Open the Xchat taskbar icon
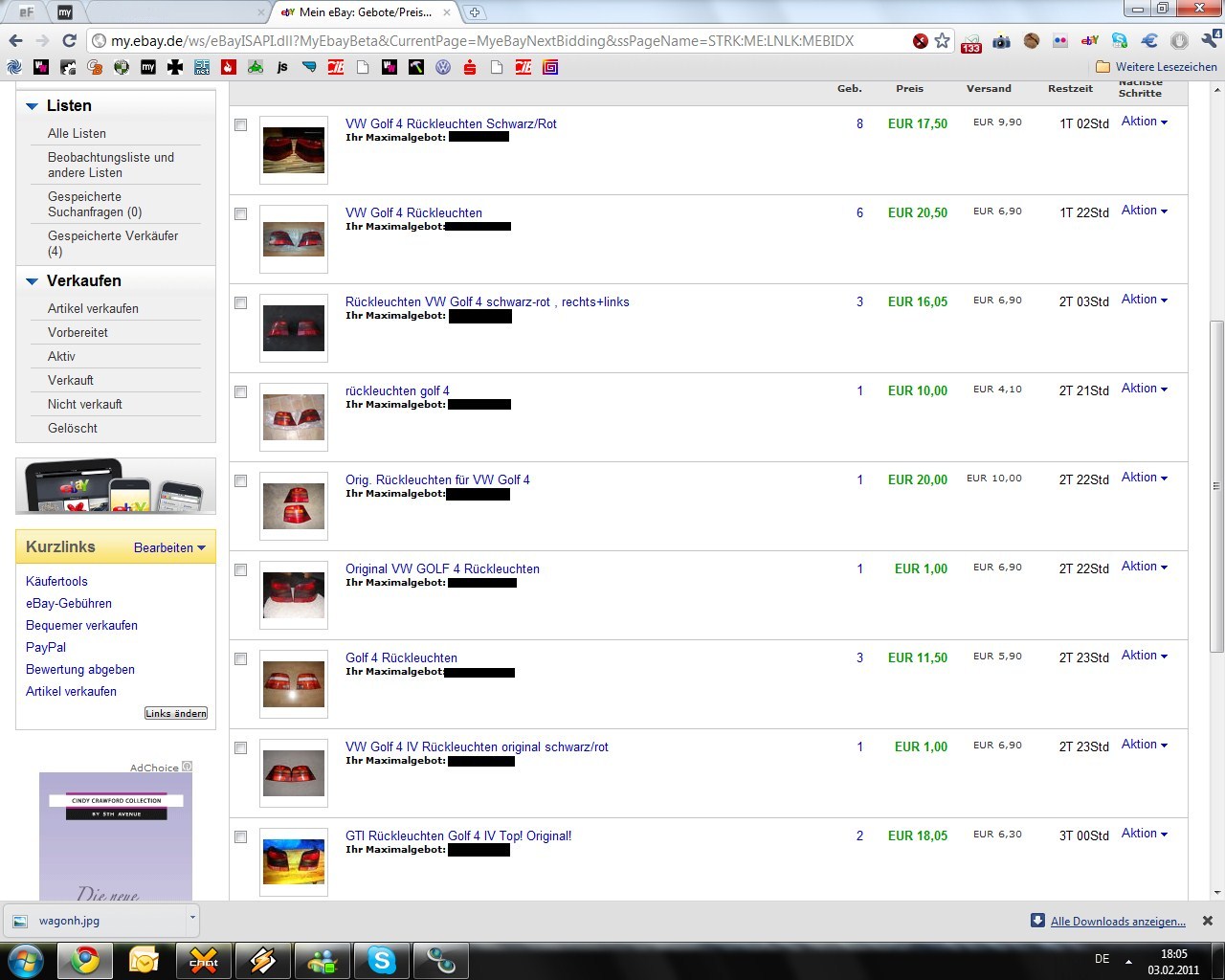Screen dimensions: 1225x980 (x=203, y=961)
